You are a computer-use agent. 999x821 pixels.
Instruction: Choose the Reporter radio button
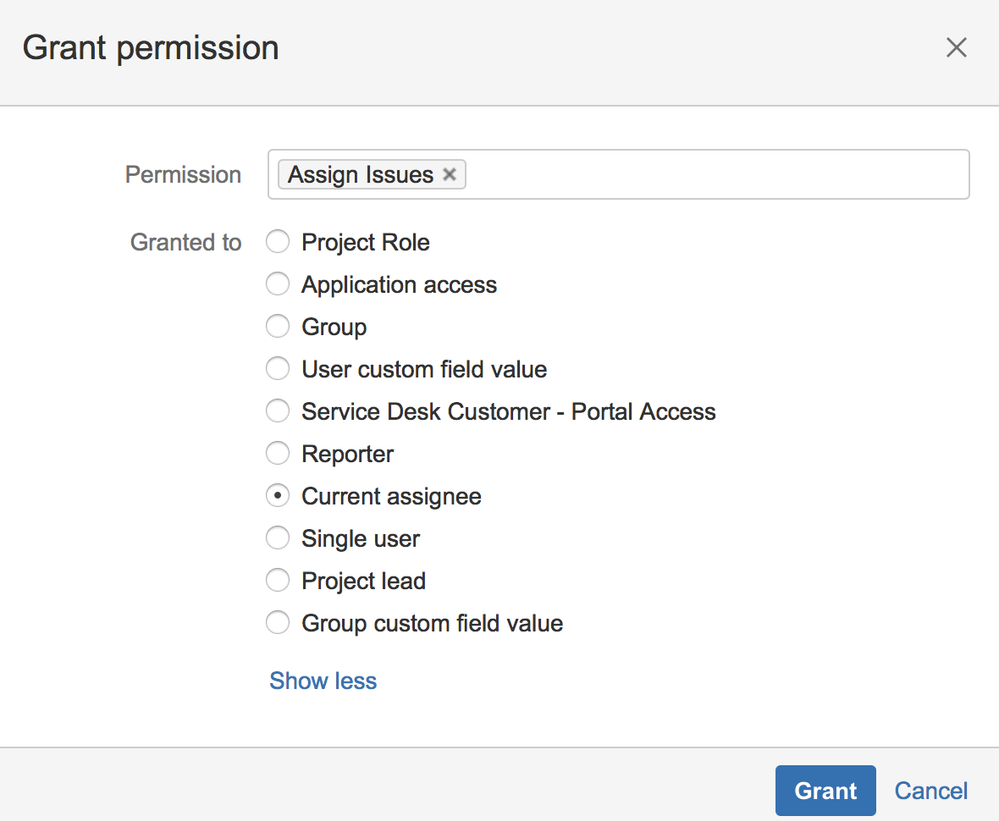click(278, 453)
